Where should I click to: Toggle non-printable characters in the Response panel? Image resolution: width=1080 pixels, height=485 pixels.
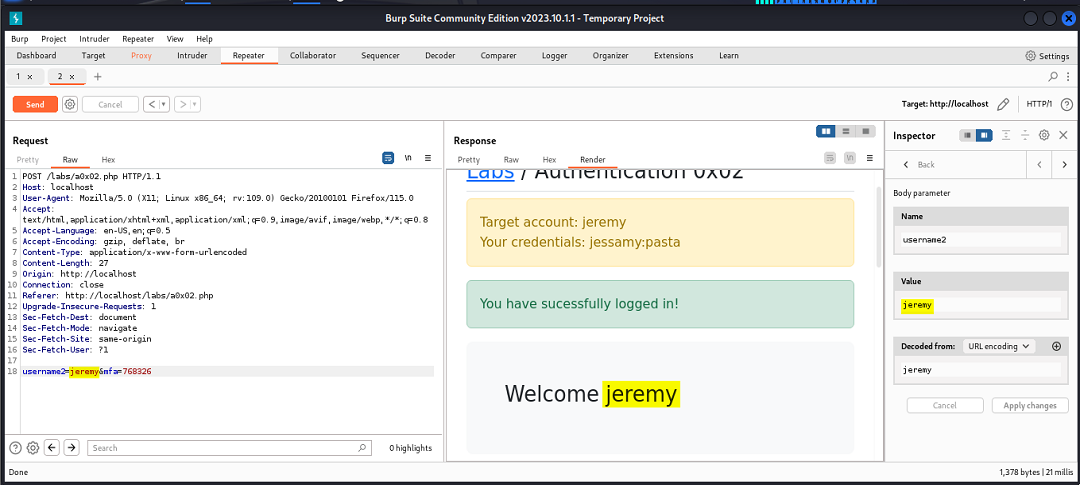850,158
